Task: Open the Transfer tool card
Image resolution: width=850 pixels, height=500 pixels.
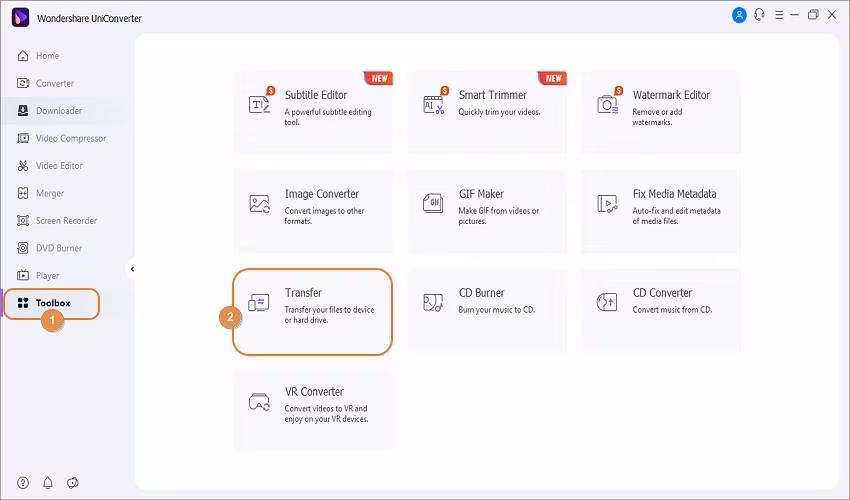Action: point(313,311)
